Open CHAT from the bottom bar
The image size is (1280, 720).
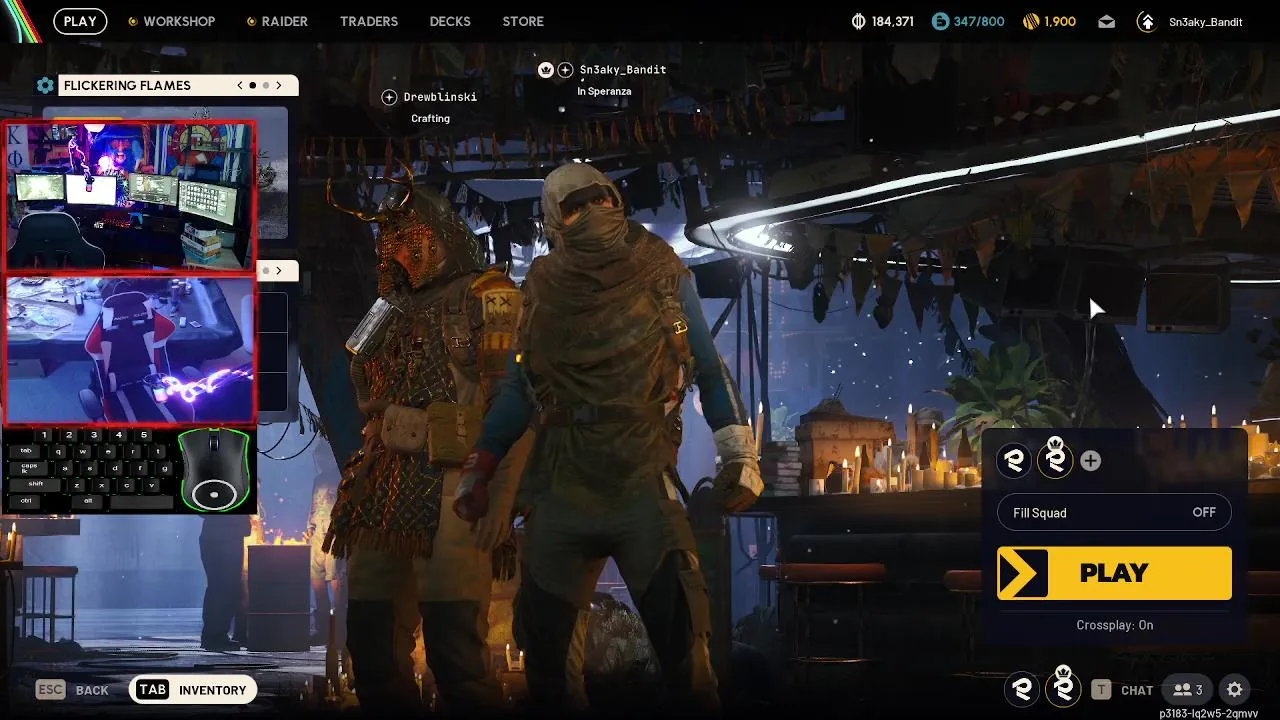[1137, 690]
